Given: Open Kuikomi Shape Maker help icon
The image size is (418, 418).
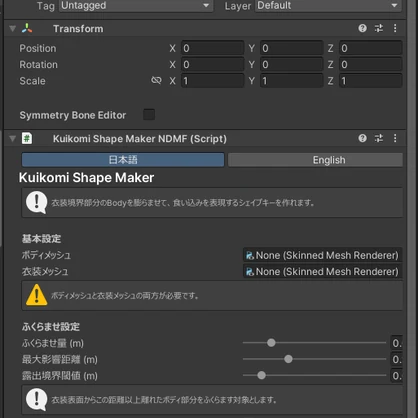Looking at the screenshot, I should click(x=362, y=138).
